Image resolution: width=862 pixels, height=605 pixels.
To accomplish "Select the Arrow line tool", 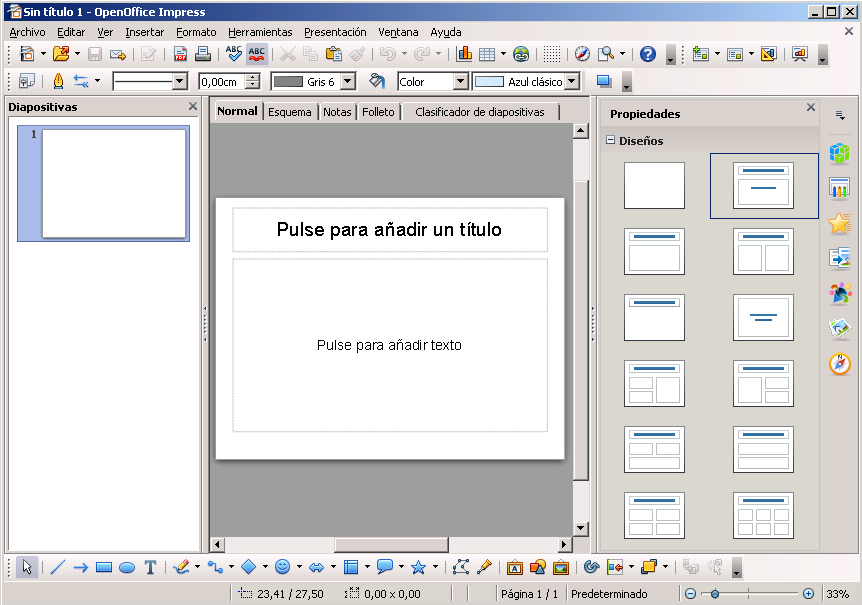I will [x=81, y=567].
